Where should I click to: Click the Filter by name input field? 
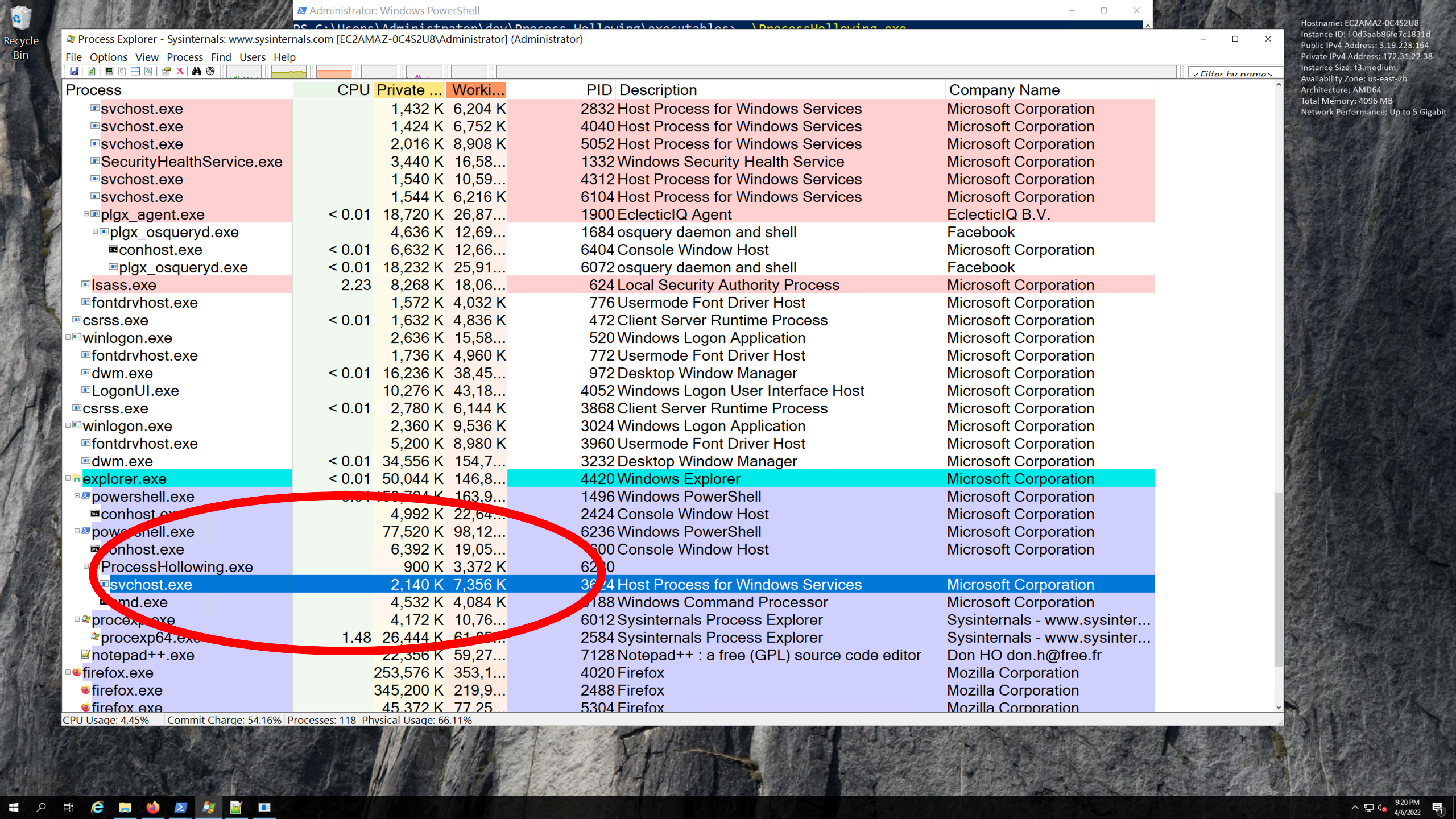[x=1235, y=73]
